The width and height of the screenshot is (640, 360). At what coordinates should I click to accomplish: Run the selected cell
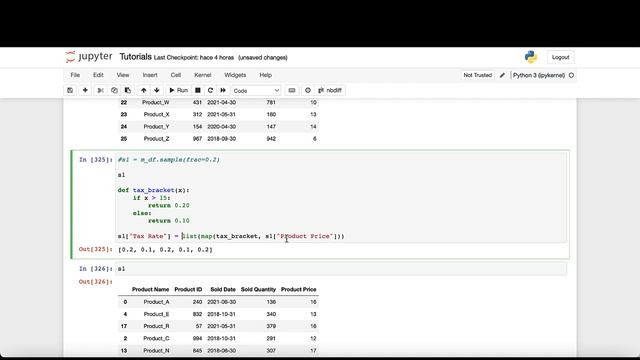coord(179,90)
